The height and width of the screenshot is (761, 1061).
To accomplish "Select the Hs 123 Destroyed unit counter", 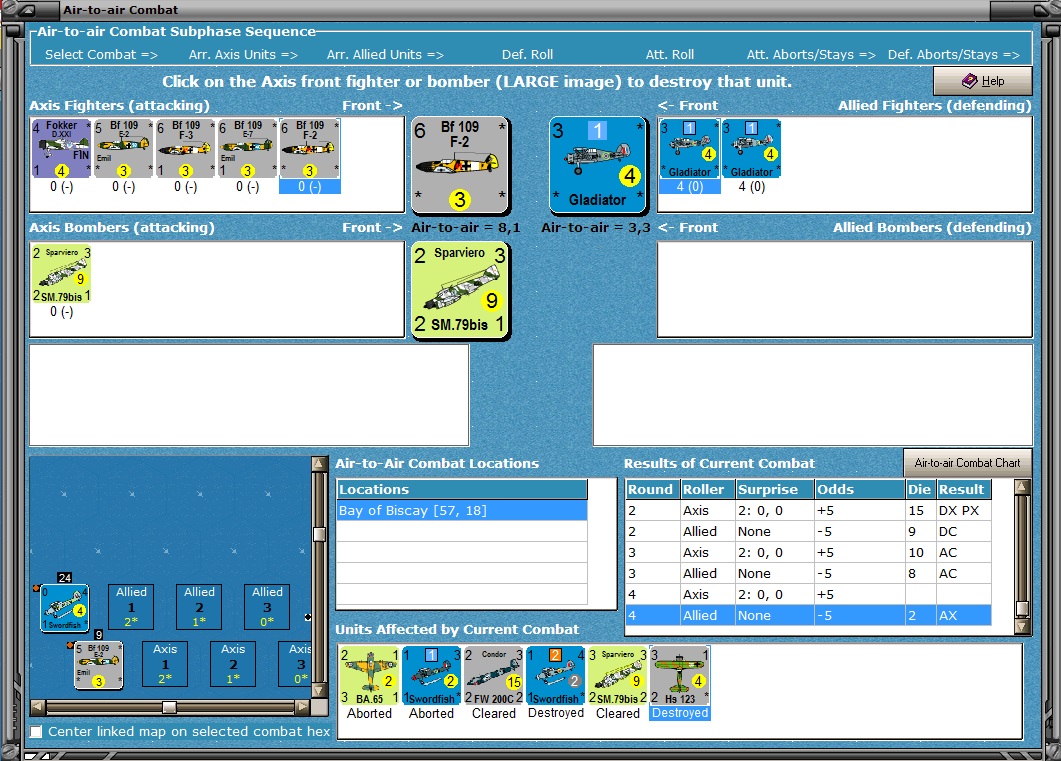I will (x=679, y=676).
